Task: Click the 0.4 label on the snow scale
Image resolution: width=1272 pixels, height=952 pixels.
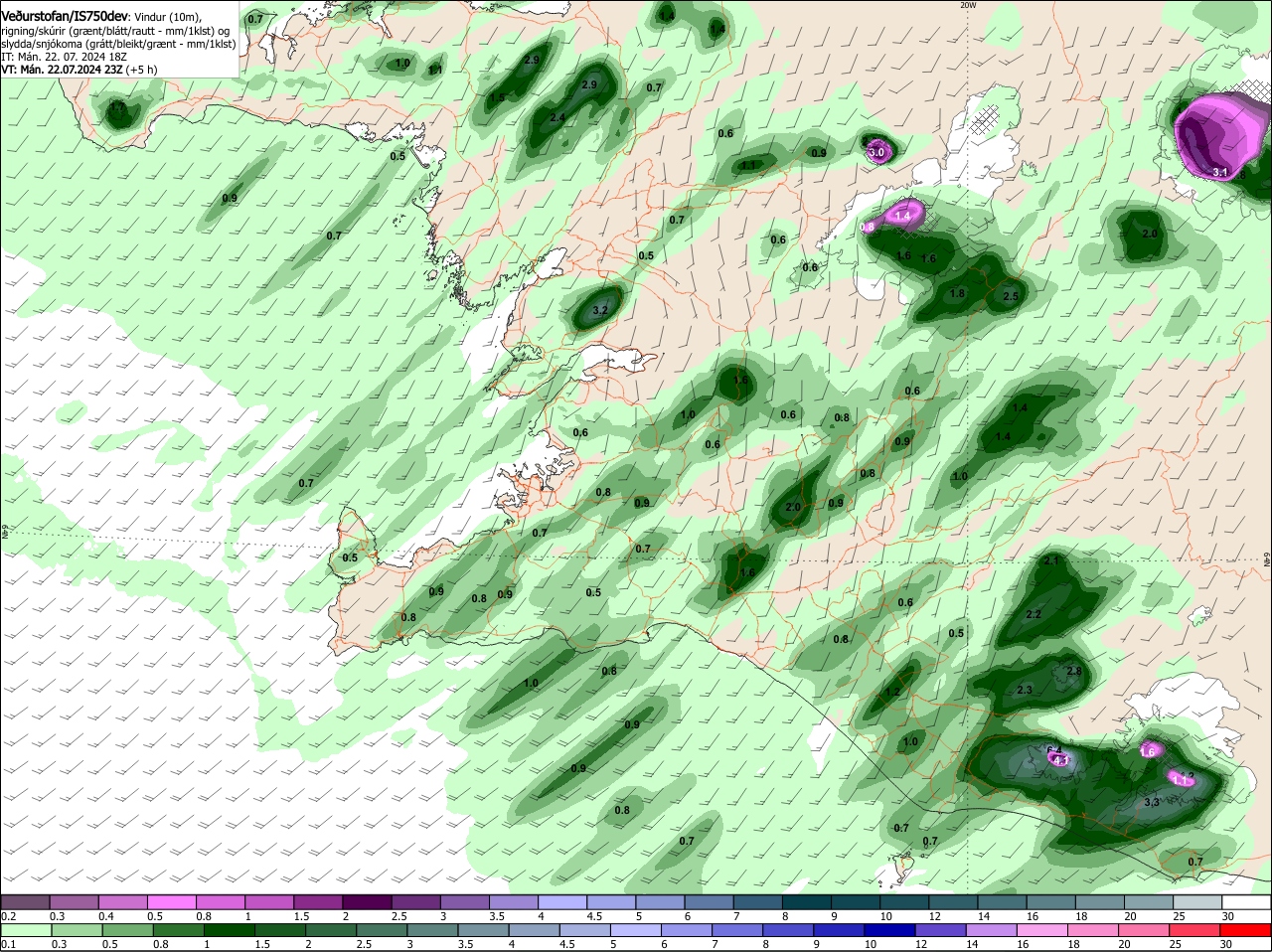Action: click(105, 915)
